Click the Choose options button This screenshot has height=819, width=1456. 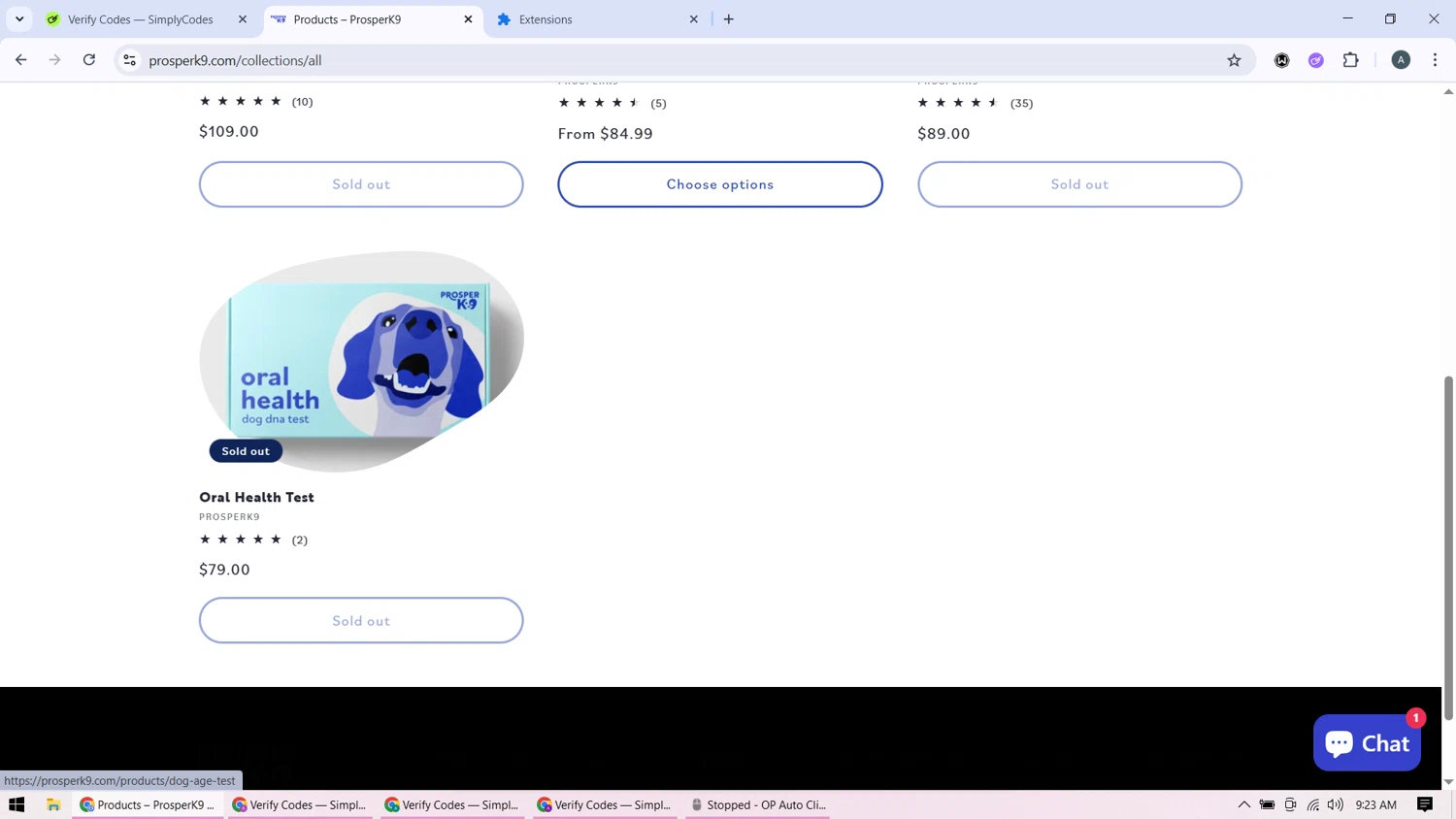point(720,184)
